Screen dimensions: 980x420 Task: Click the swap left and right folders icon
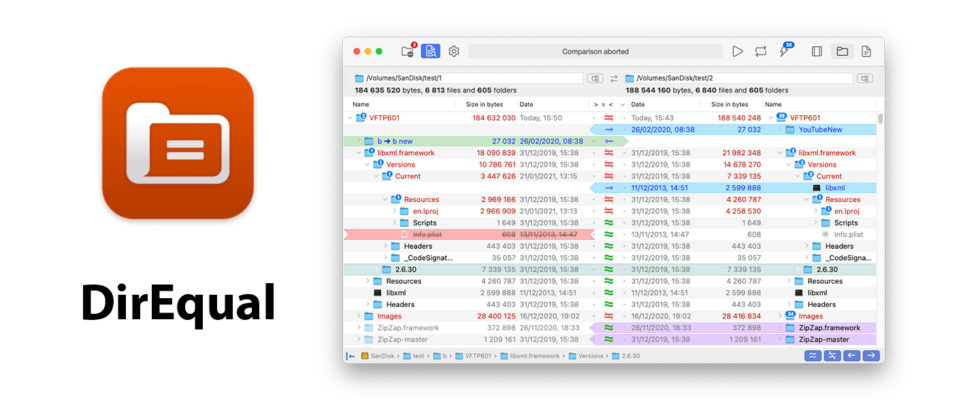pos(614,78)
